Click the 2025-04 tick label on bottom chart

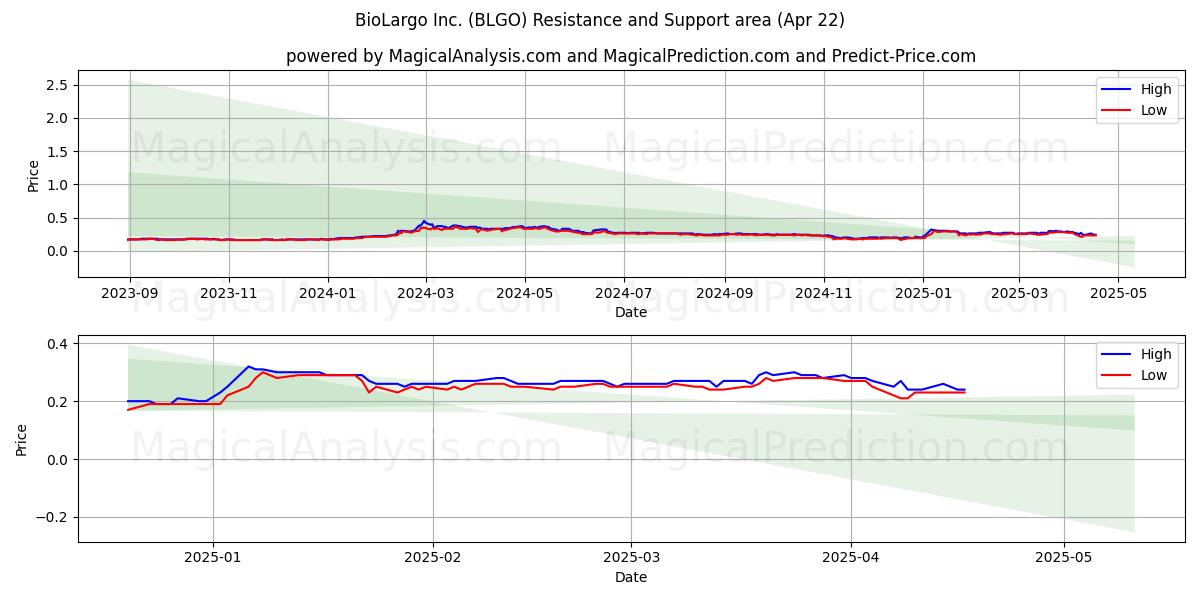pos(851,558)
